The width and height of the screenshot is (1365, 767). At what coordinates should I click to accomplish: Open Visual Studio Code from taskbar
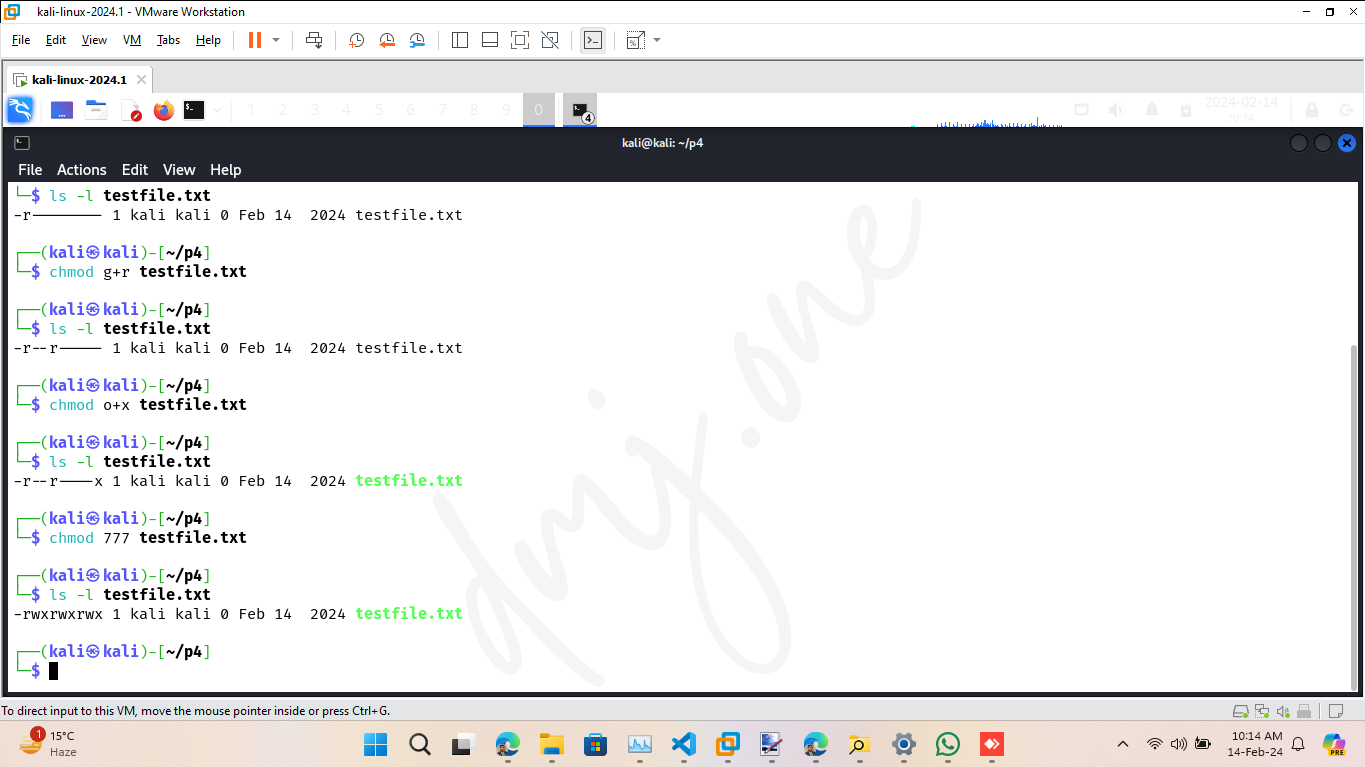tap(683, 744)
